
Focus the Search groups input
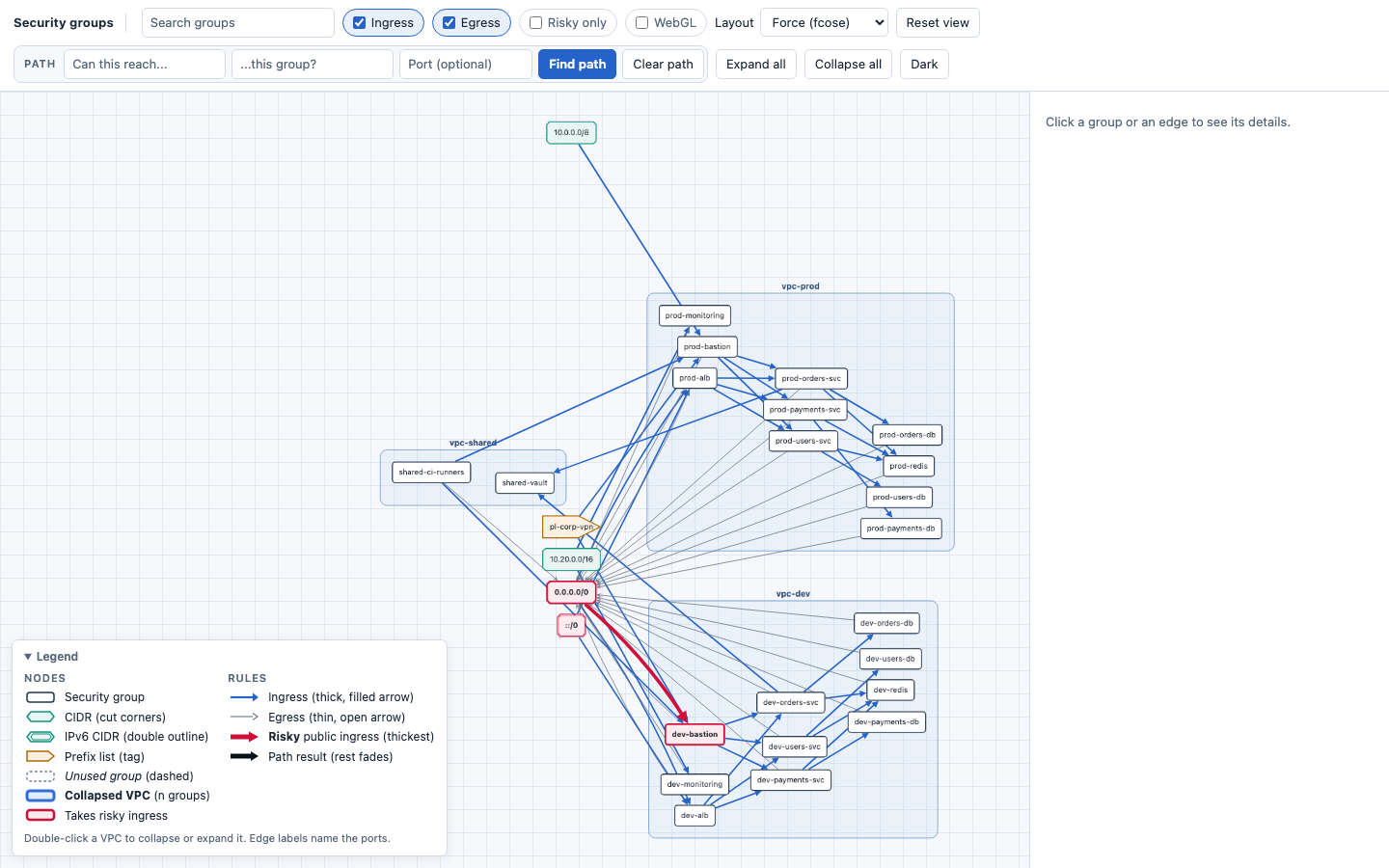(238, 23)
